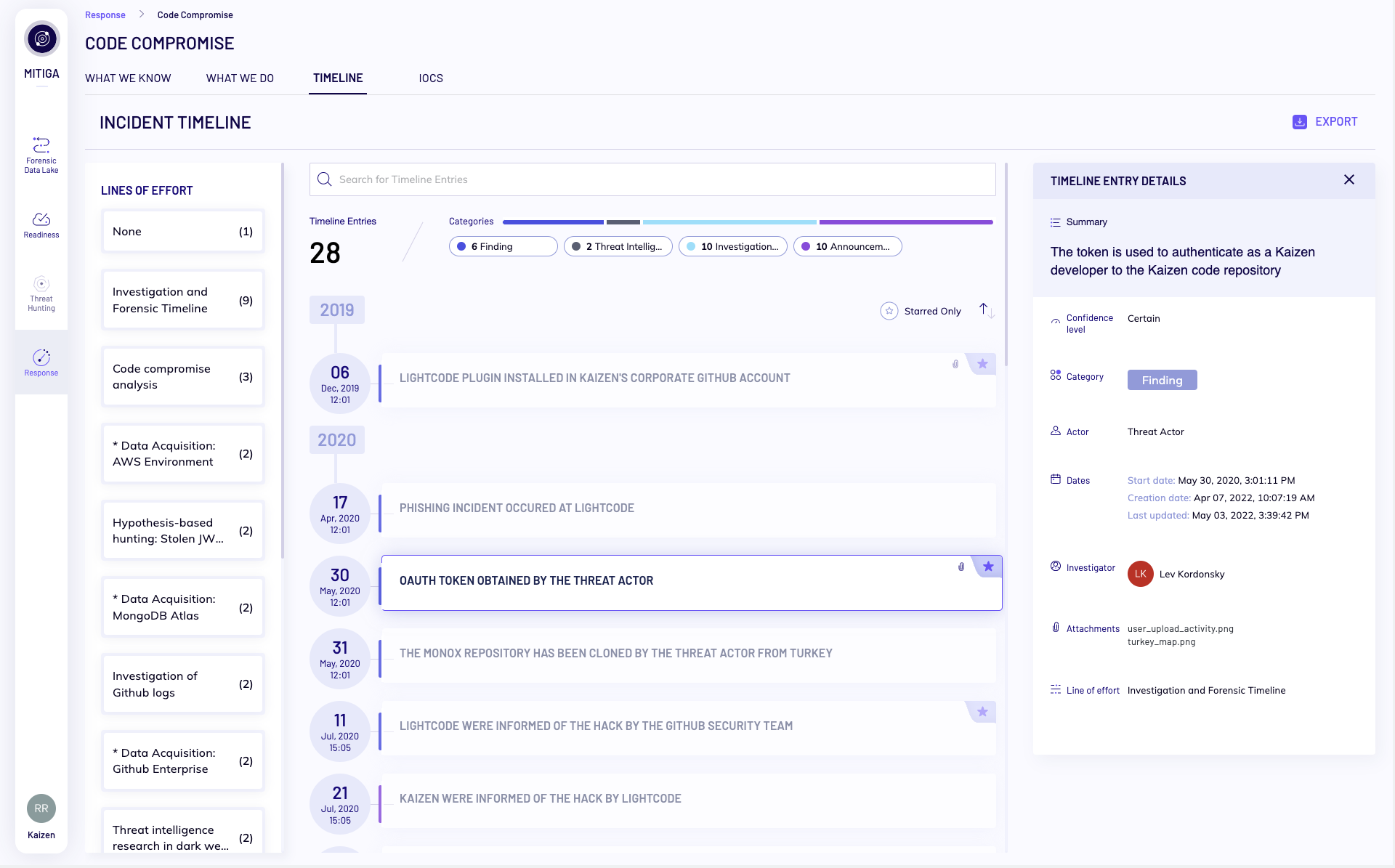Open the turkey_map.png attachment link
Image resolution: width=1395 pixels, height=868 pixels.
tap(1161, 642)
